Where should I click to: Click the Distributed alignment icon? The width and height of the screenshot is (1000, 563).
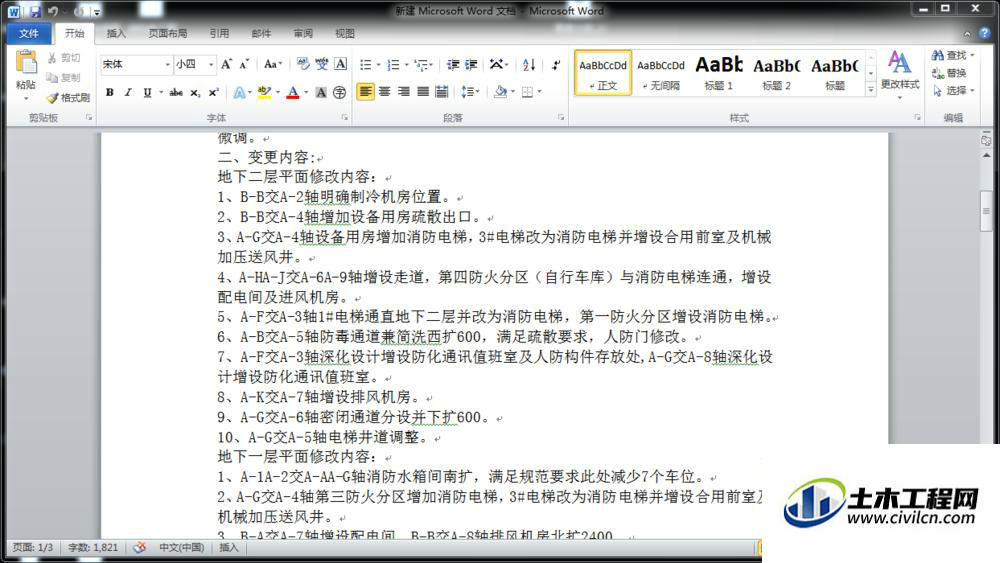441,92
